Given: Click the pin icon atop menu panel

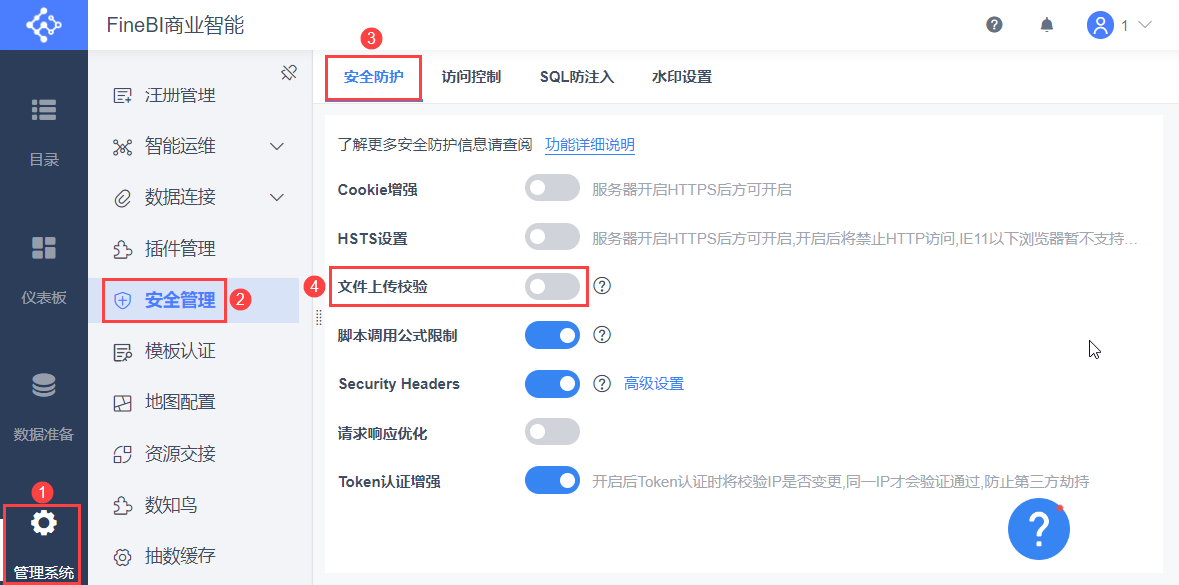Looking at the screenshot, I should (289, 72).
